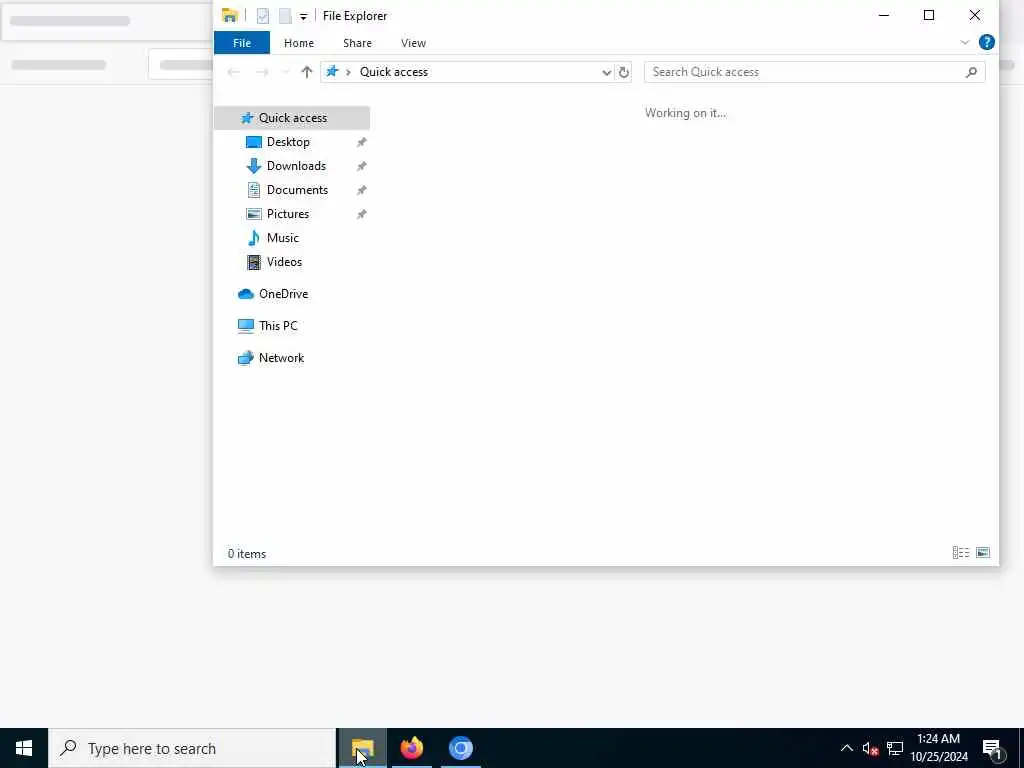Open the Share ribbon tab
The image size is (1024, 768).
357,43
